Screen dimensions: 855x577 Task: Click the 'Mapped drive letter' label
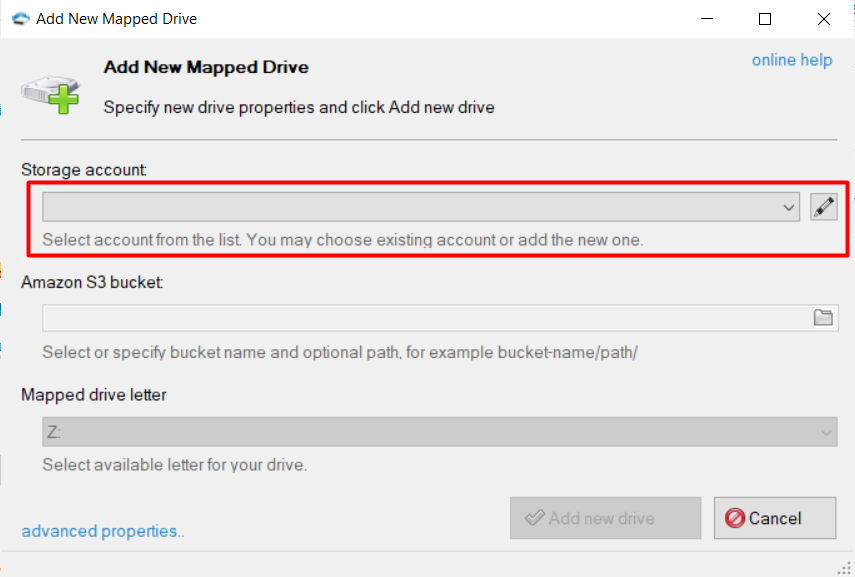[94, 394]
